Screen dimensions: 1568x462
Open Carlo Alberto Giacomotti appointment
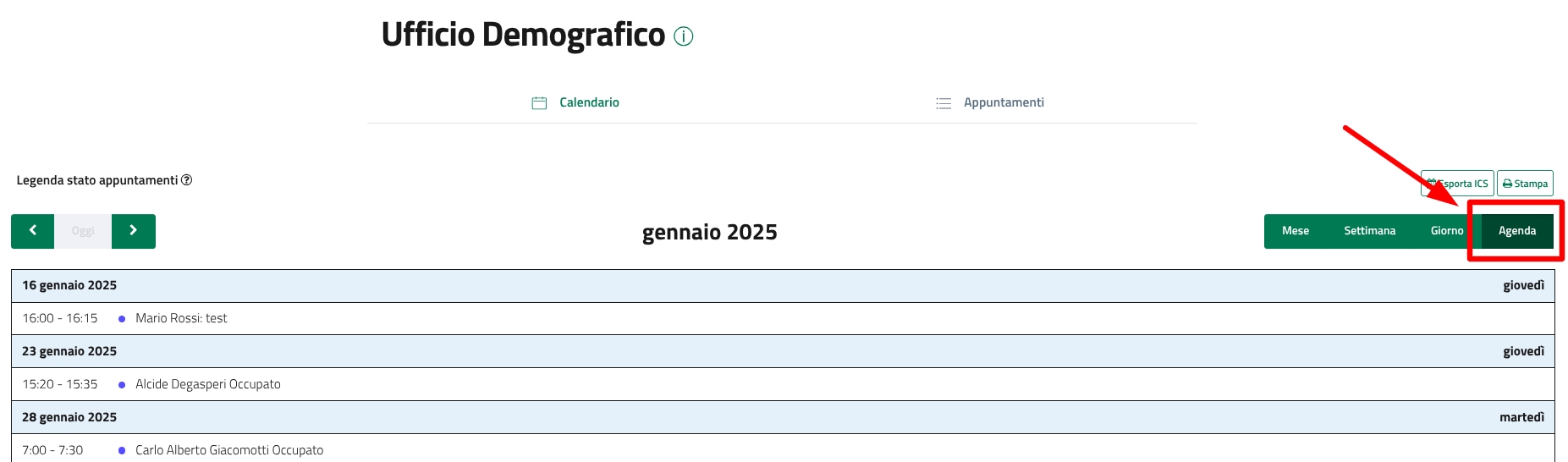coord(228,450)
